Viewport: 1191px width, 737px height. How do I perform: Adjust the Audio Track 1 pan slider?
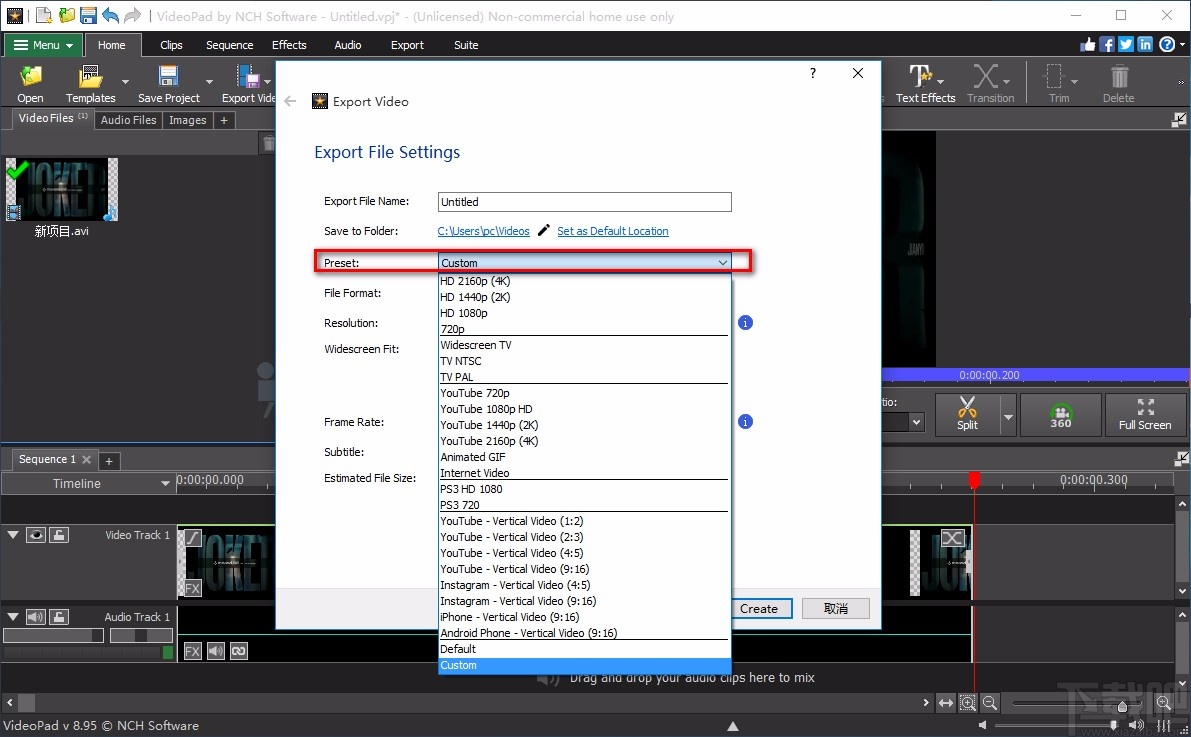point(141,635)
